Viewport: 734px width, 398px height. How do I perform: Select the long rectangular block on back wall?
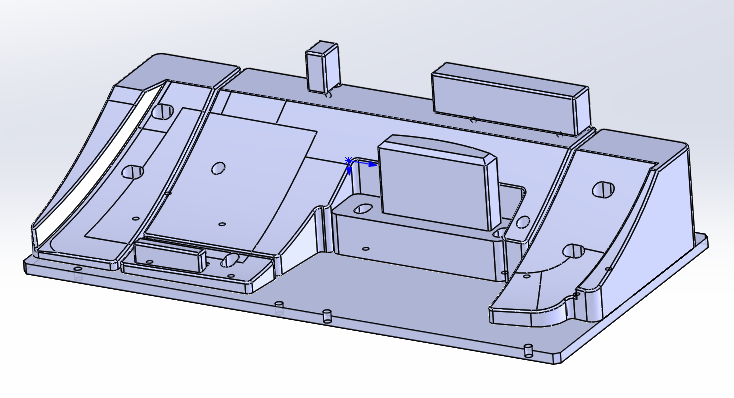511,99
